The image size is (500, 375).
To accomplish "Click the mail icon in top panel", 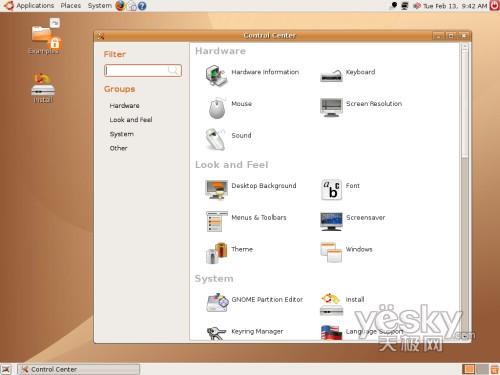I will pyautogui.click(x=132, y=6).
